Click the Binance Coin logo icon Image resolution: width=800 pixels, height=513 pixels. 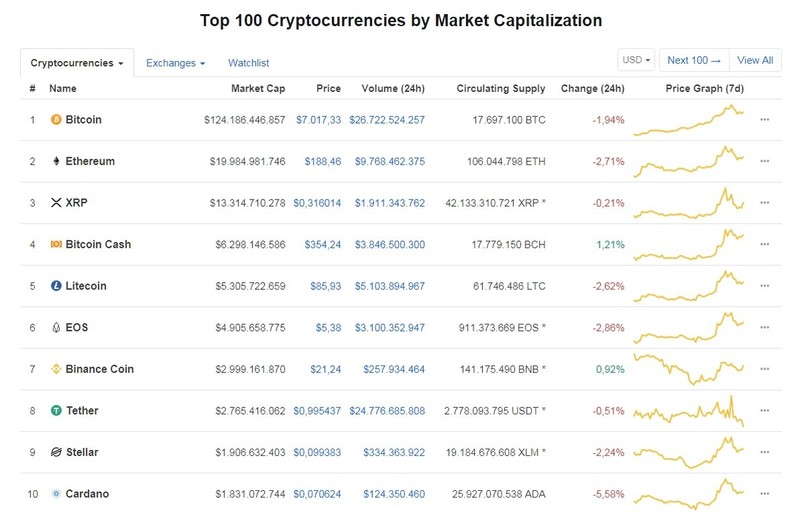click(x=56, y=369)
